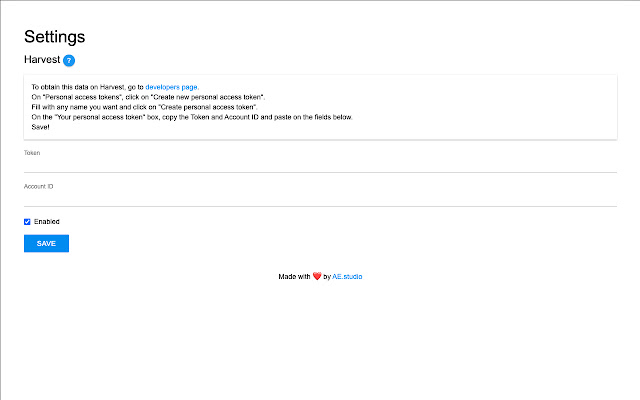Toggle the Enabled checkbox
This screenshot has width=640, height=400.
[x=27, y=222]
